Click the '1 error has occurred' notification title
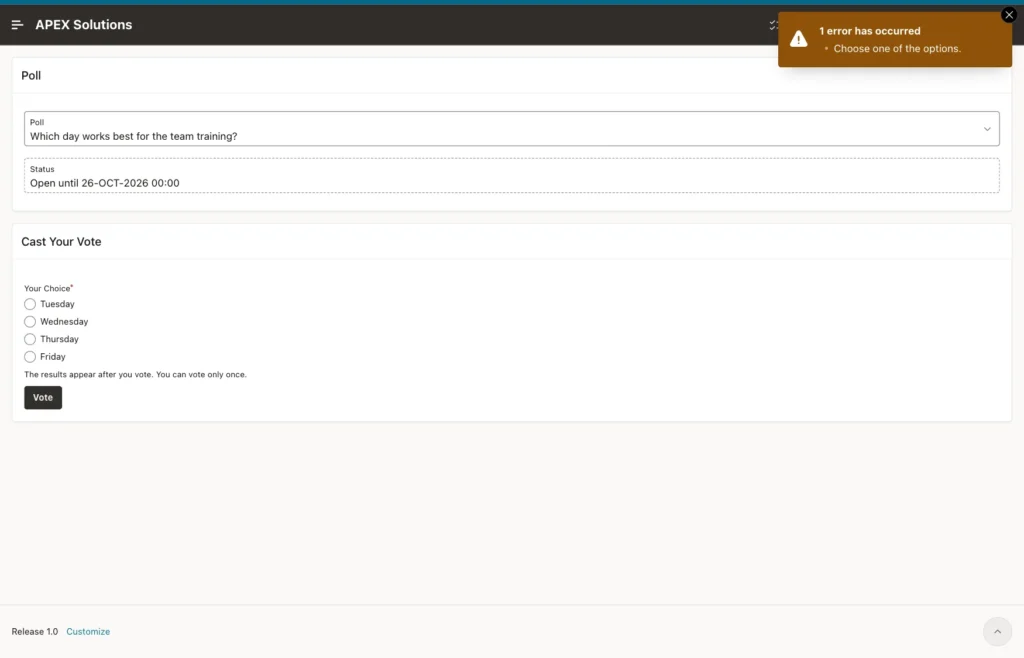This screenshot has height=658, width=1024. (x=869, y=31)
